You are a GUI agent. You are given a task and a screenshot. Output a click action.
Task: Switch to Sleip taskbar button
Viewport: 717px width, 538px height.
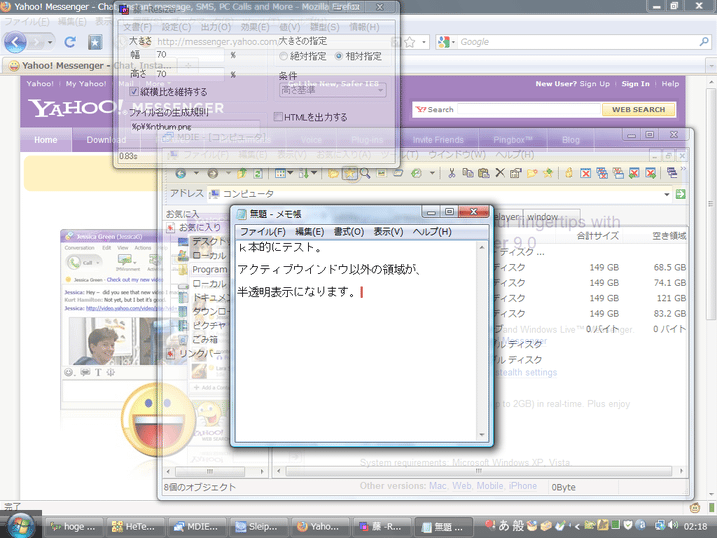tap(259, 527)
